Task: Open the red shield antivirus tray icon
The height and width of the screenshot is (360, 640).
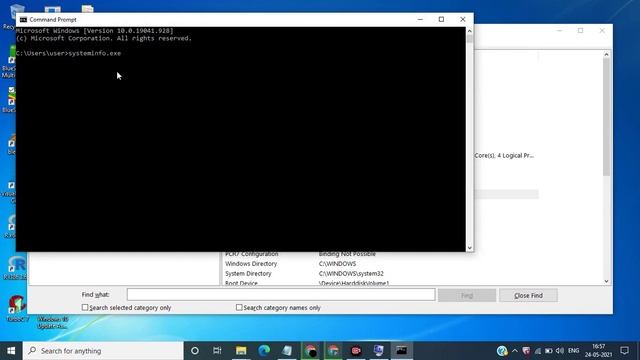Action: coord(526,351)
